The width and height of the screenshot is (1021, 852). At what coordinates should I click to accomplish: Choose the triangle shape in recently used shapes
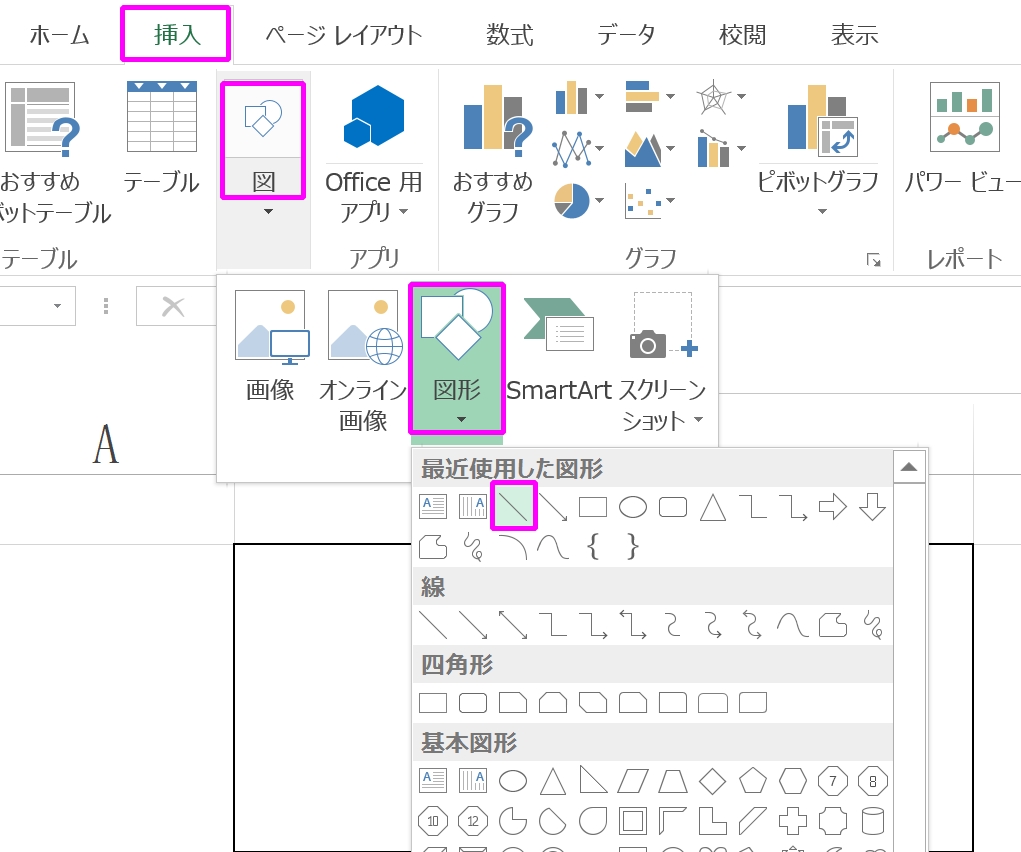point(712,507)
